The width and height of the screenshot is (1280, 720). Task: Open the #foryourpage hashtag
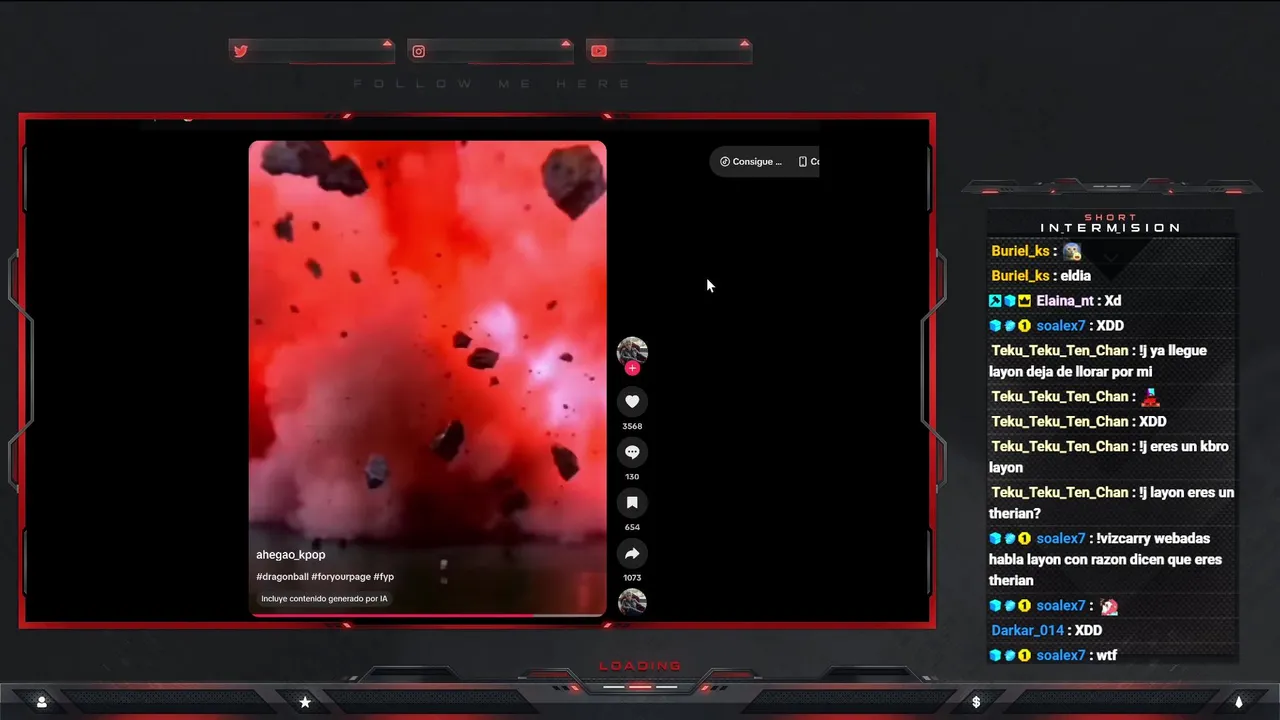tap(341, 577)
